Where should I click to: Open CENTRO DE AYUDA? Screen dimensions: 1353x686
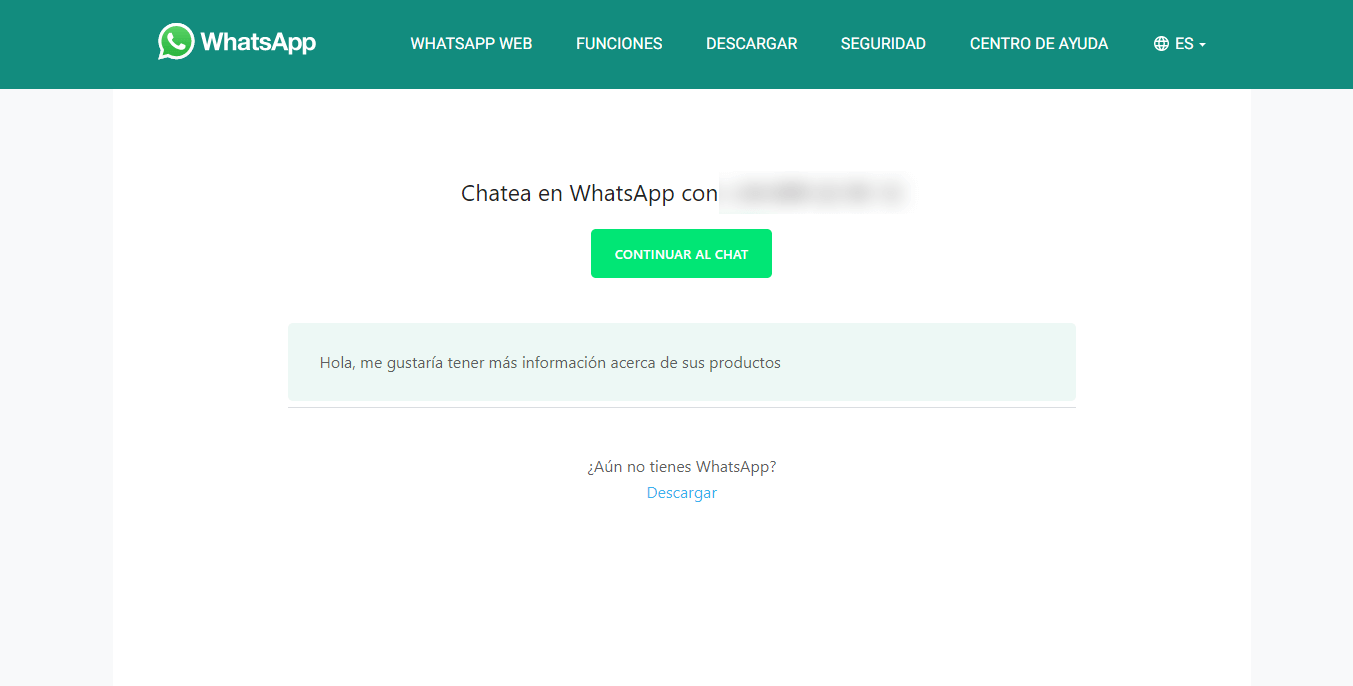[1039, 44]
